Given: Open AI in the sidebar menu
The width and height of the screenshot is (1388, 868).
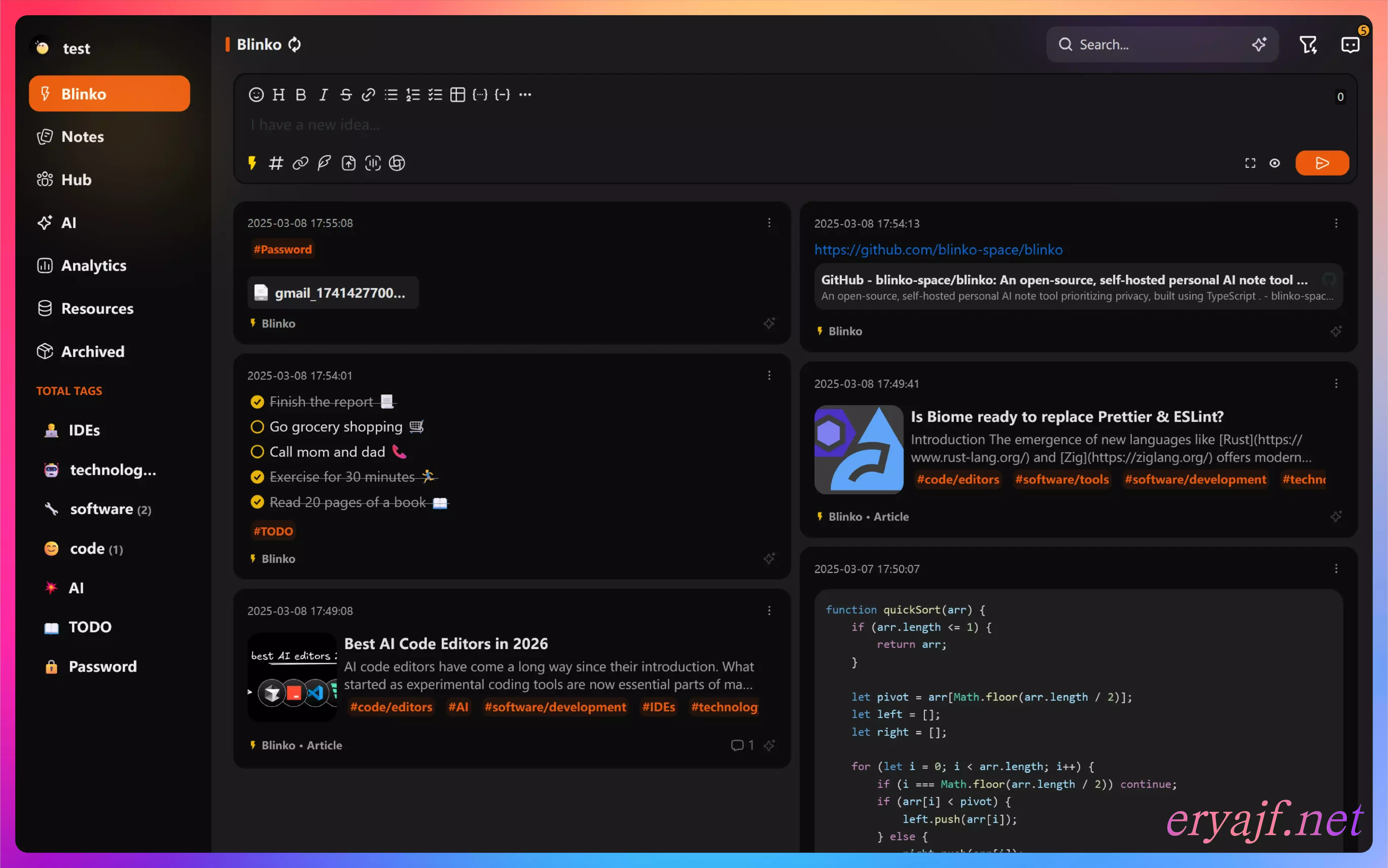Looking at the screenshot, I should [109, 223].
